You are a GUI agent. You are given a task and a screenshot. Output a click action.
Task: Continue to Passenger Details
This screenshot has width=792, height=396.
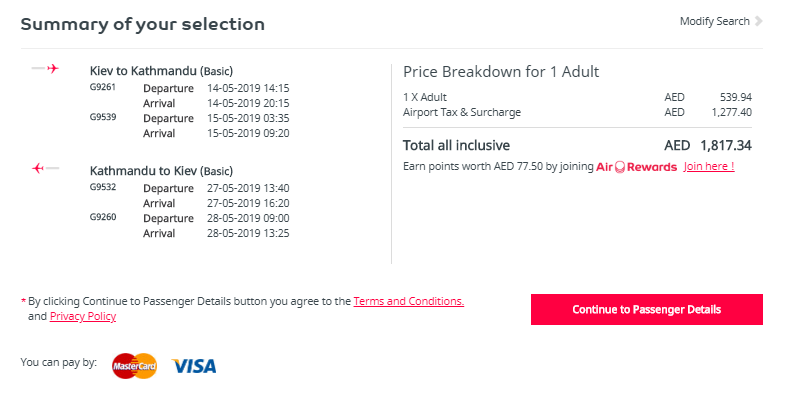(x=647, y=309)
